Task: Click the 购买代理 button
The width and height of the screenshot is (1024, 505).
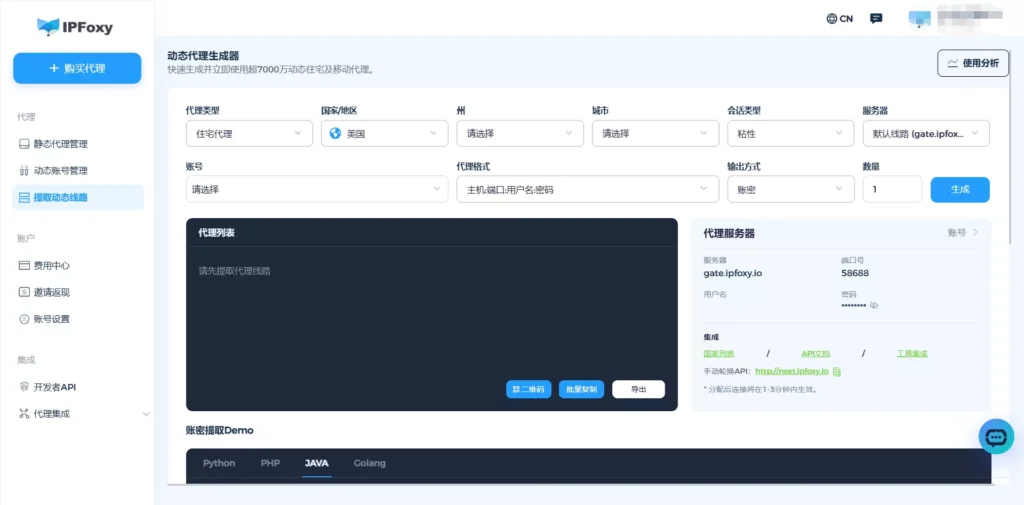Action: pyautogui.click(x=77, y=68)
